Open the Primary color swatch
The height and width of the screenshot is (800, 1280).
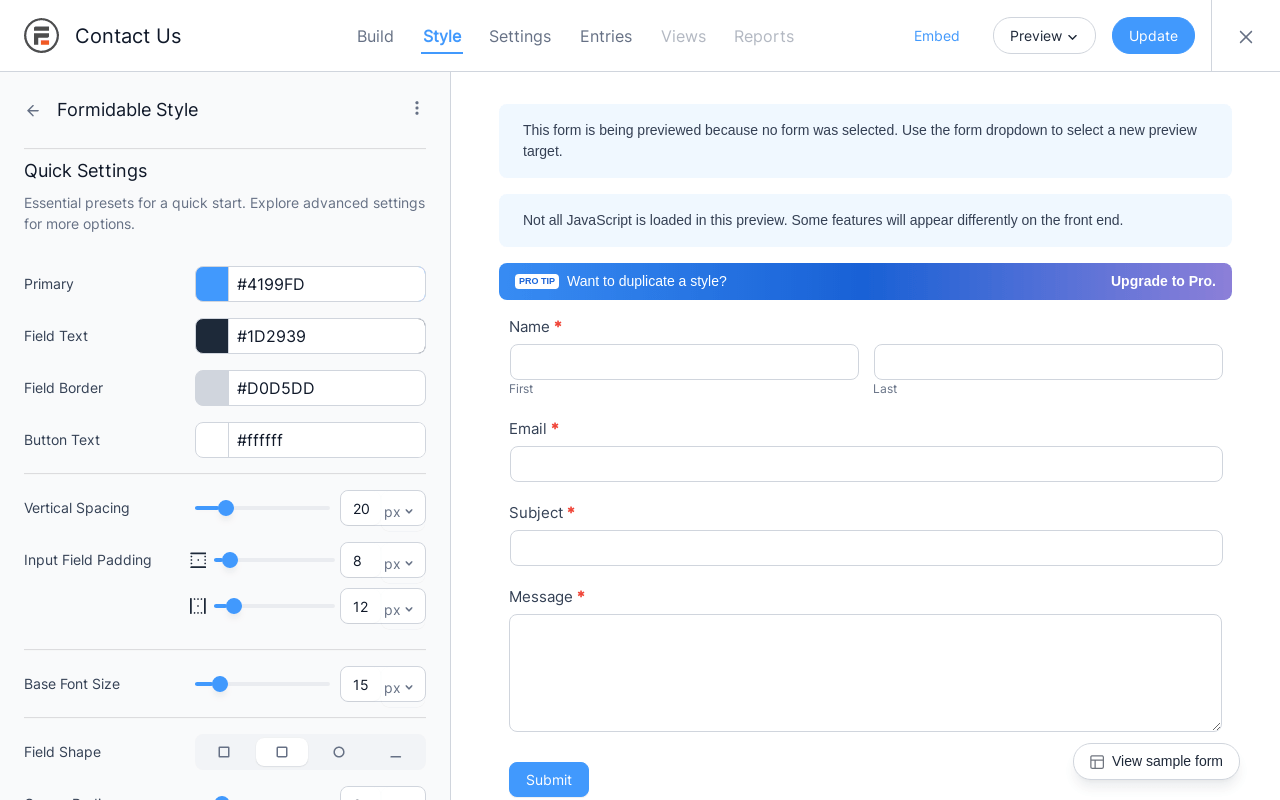212,284
